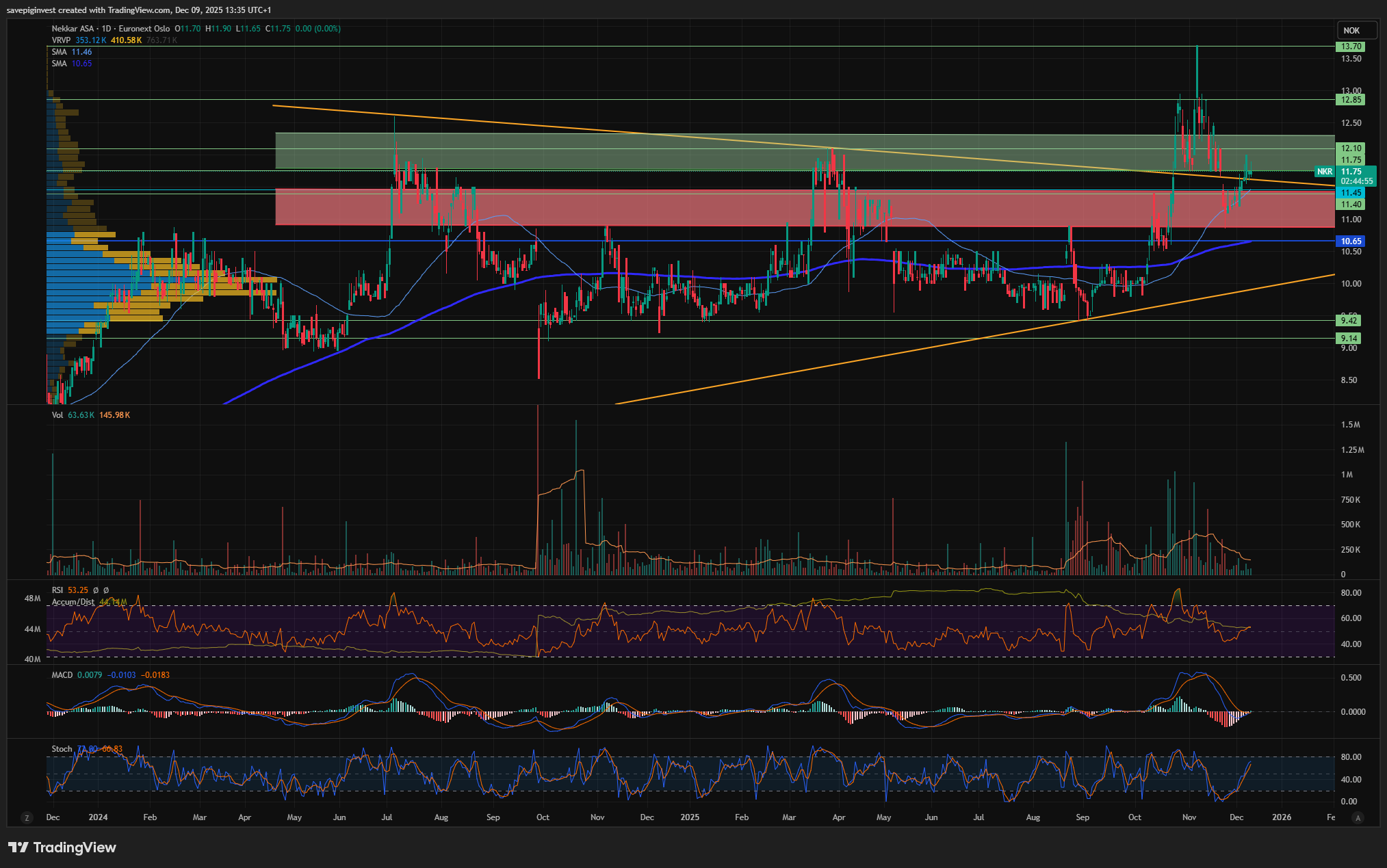
Task: Select the Nekkar ASA symbol title
Action: [x=73, y=29]
